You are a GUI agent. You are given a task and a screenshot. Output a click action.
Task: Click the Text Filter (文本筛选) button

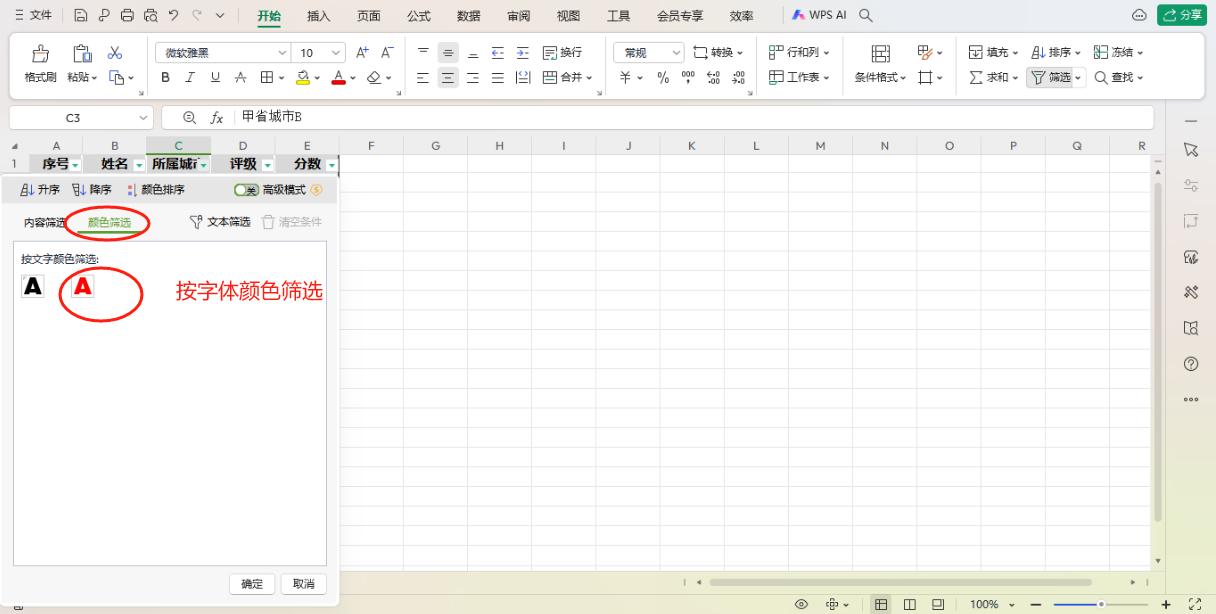tap(220, 222)
